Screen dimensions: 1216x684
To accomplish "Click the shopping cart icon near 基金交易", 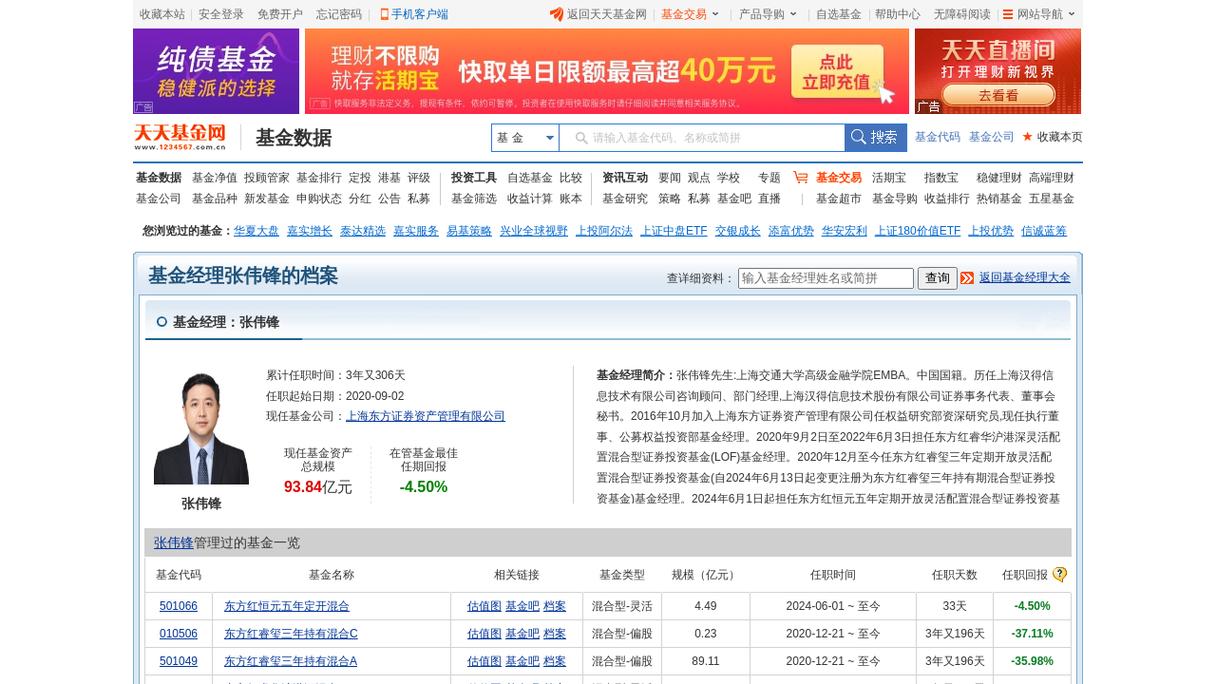I will tap(800, 177).
